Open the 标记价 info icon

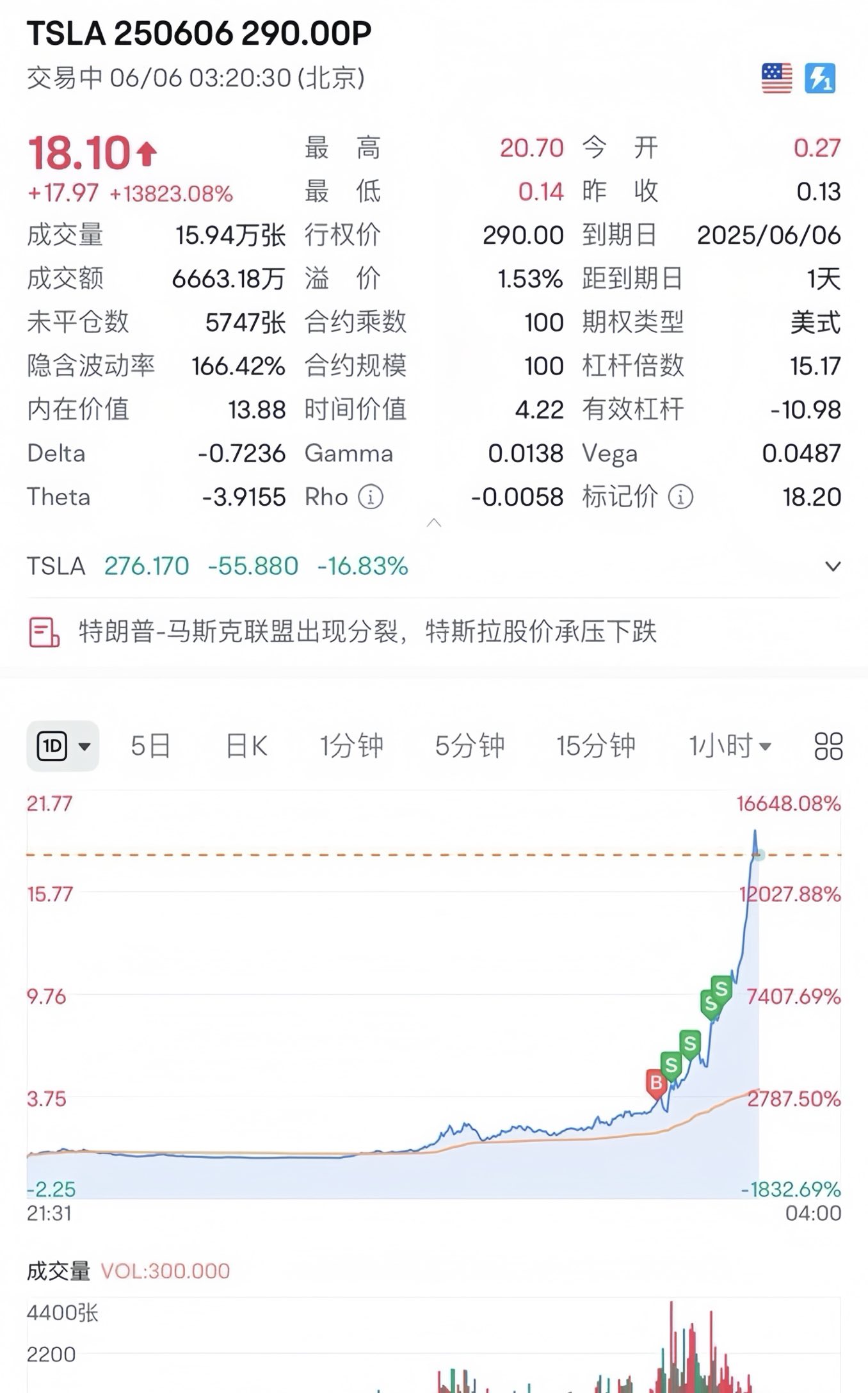680,497
